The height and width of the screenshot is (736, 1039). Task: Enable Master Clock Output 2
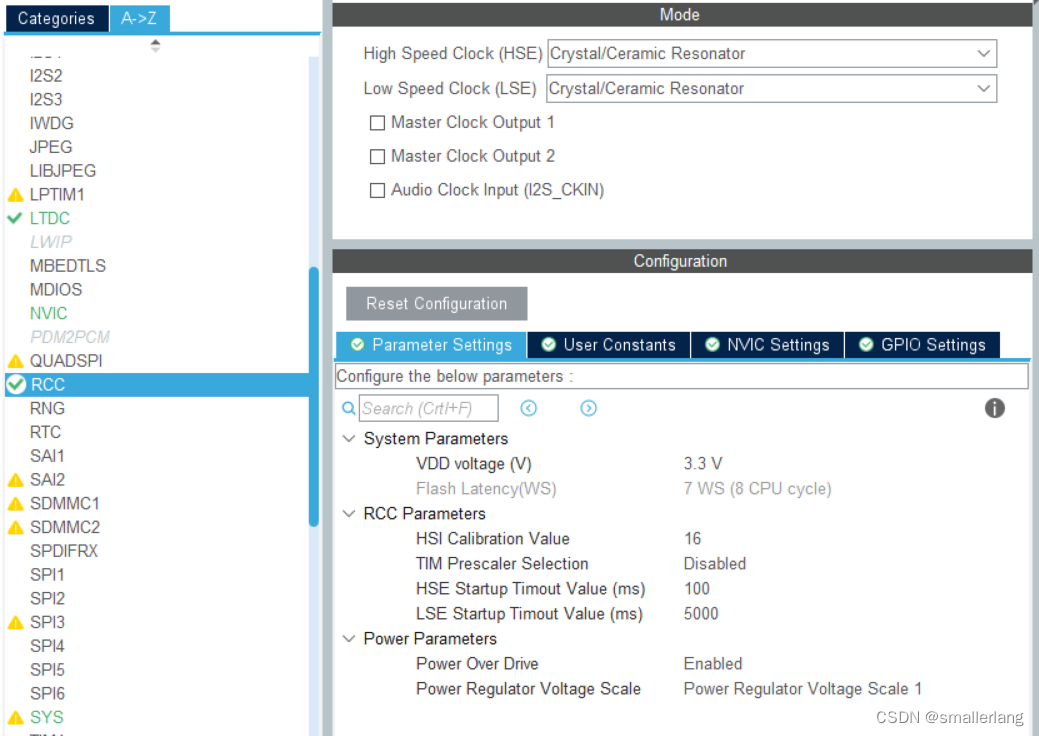click(x=377, y=156)
